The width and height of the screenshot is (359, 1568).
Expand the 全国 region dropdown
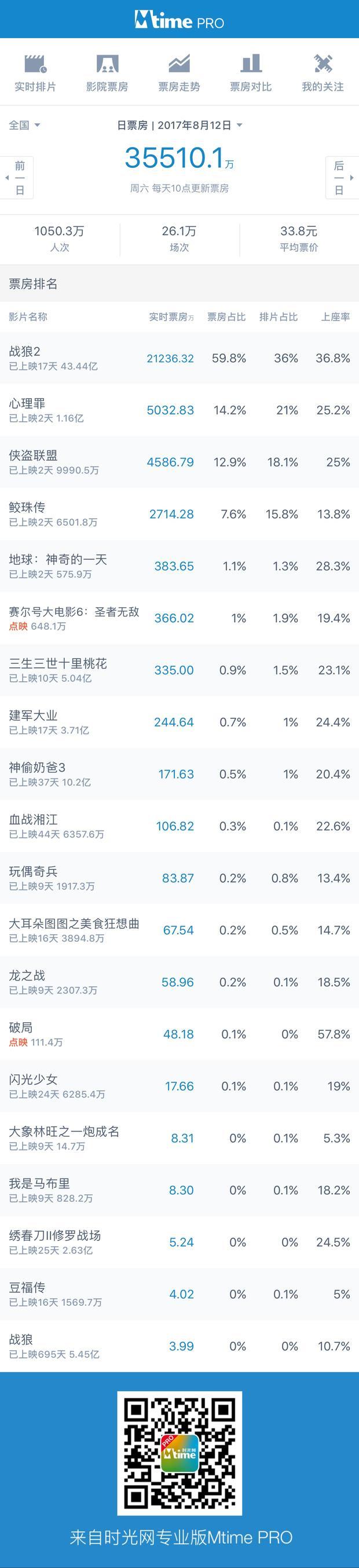24,125
